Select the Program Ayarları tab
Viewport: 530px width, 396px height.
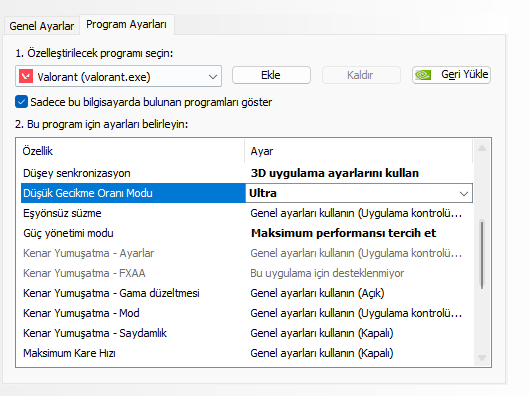click(x=126, y=24)
